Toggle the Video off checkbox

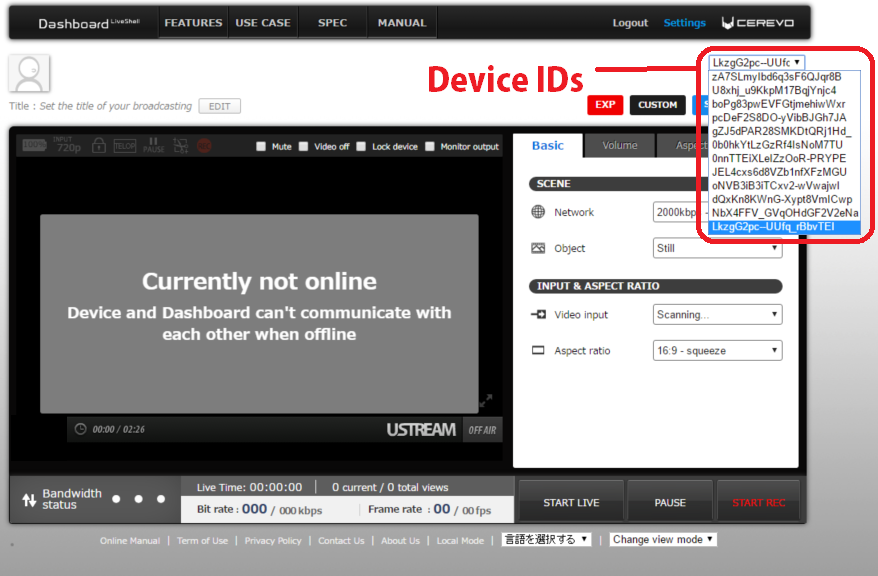(303, 146)
